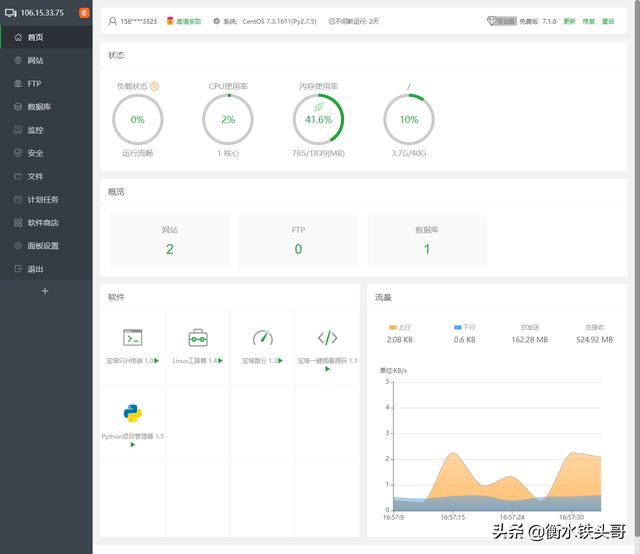Click the 文件 folder icon in sidebar
640x554 pixels.
coord(18,176)
